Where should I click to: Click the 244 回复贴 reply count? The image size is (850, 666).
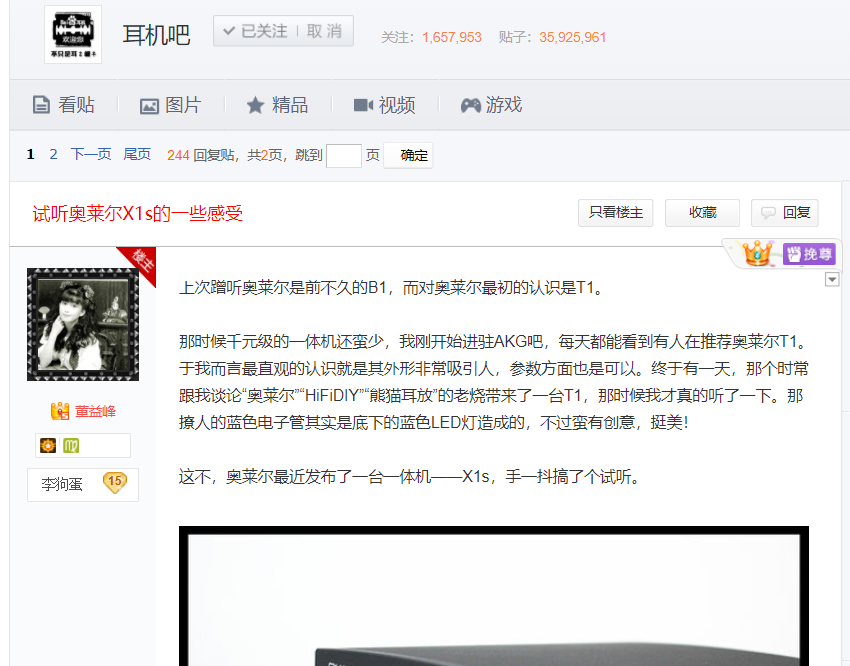[201, 155]
